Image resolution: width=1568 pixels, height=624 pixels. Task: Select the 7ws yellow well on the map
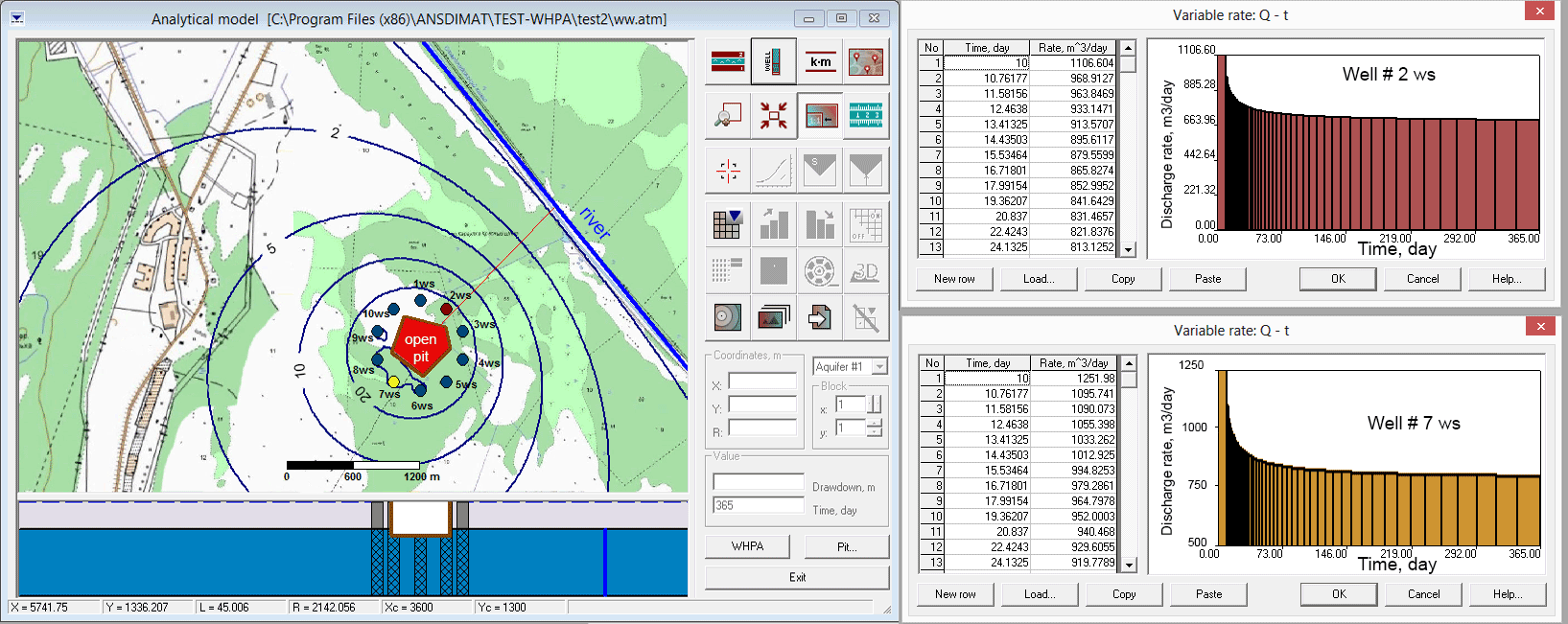pos(394,381)
